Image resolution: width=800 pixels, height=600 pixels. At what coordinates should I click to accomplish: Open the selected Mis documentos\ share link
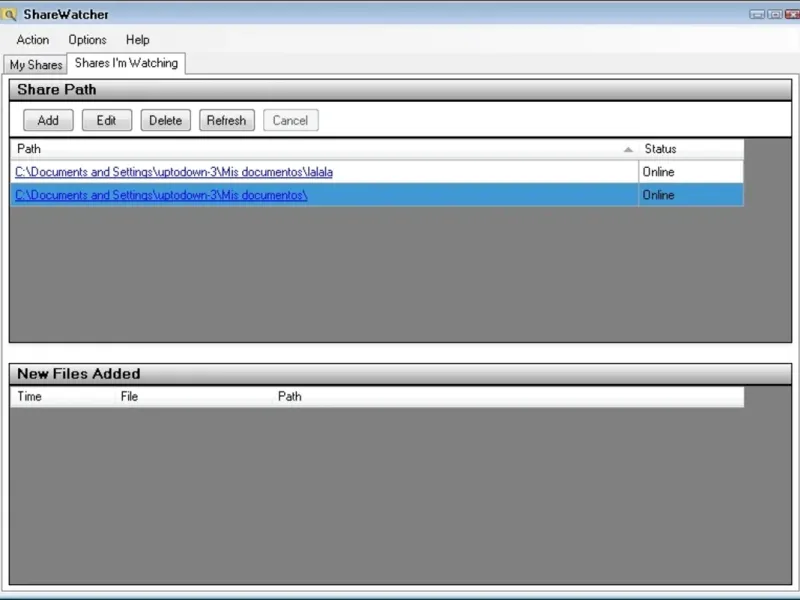click(161, 195)
